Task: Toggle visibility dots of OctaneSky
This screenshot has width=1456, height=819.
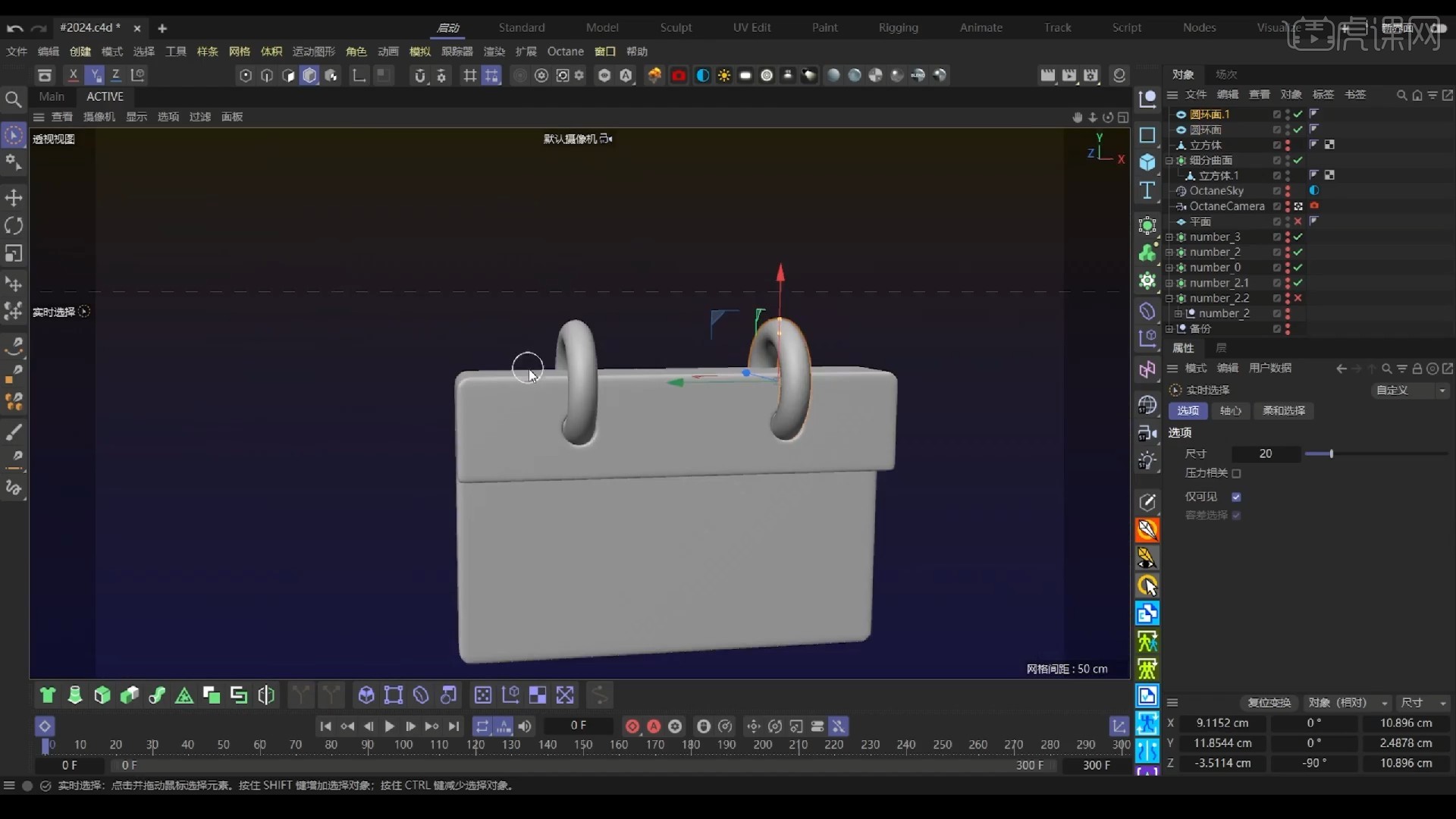Action: pyautogui.click(x=1288, y=191)
